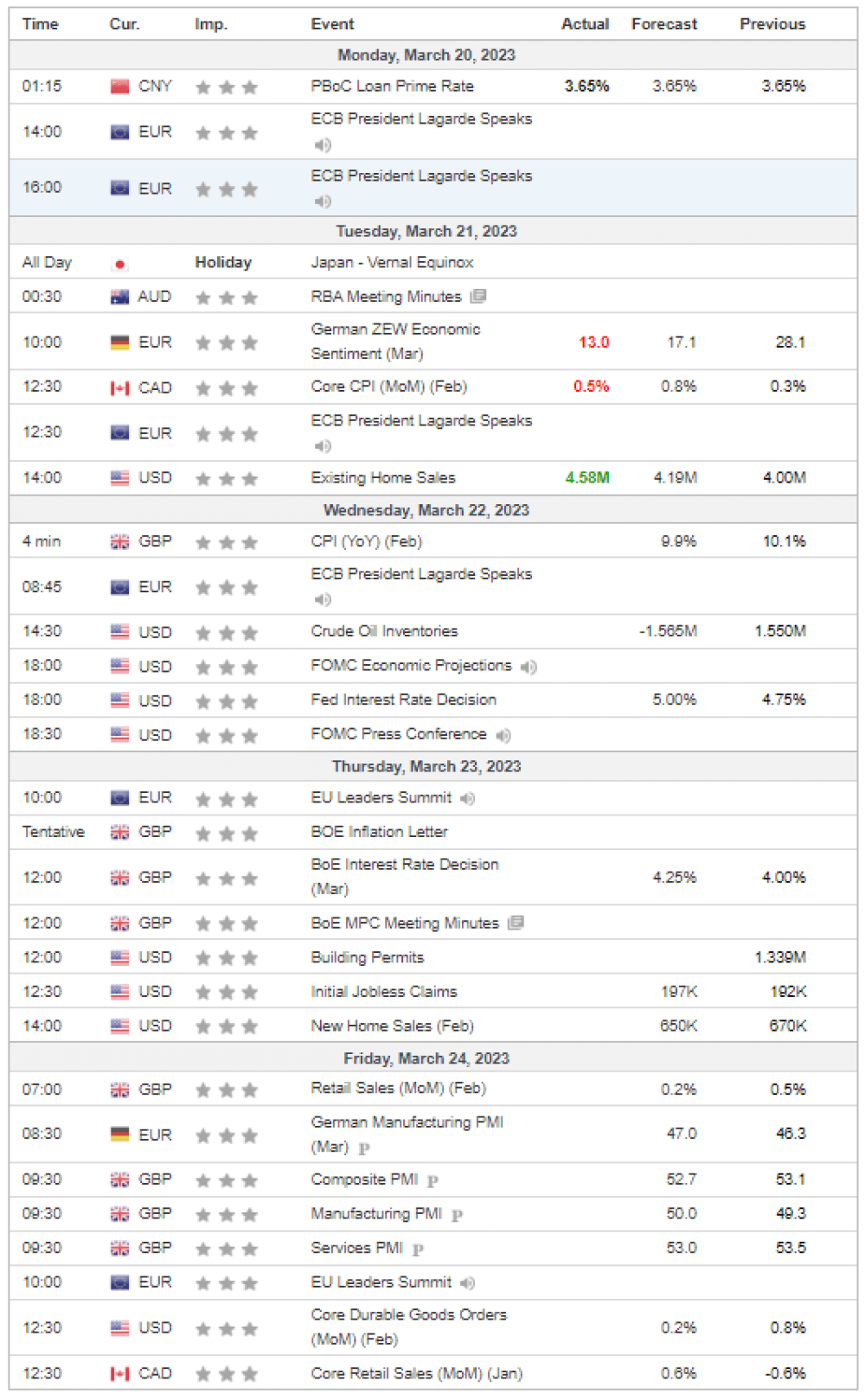865x1400 pixels.
Task: Click the Actual column header
Action: (x=586, y=24)
